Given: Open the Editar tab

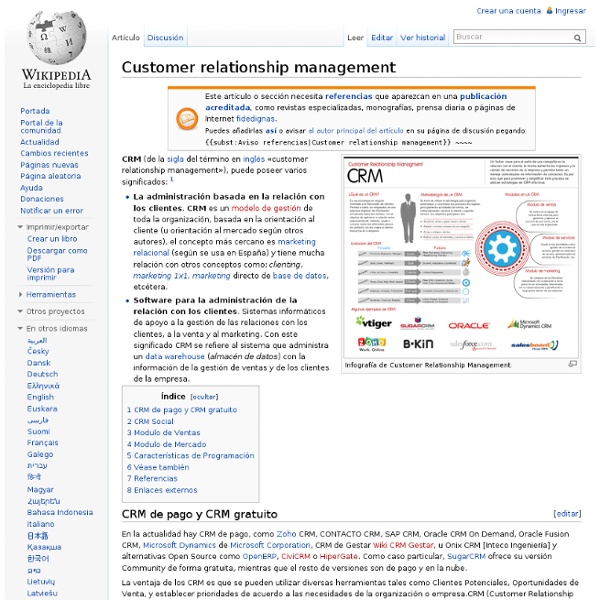Looking at the screenshot, I should [x=382, y=38].
